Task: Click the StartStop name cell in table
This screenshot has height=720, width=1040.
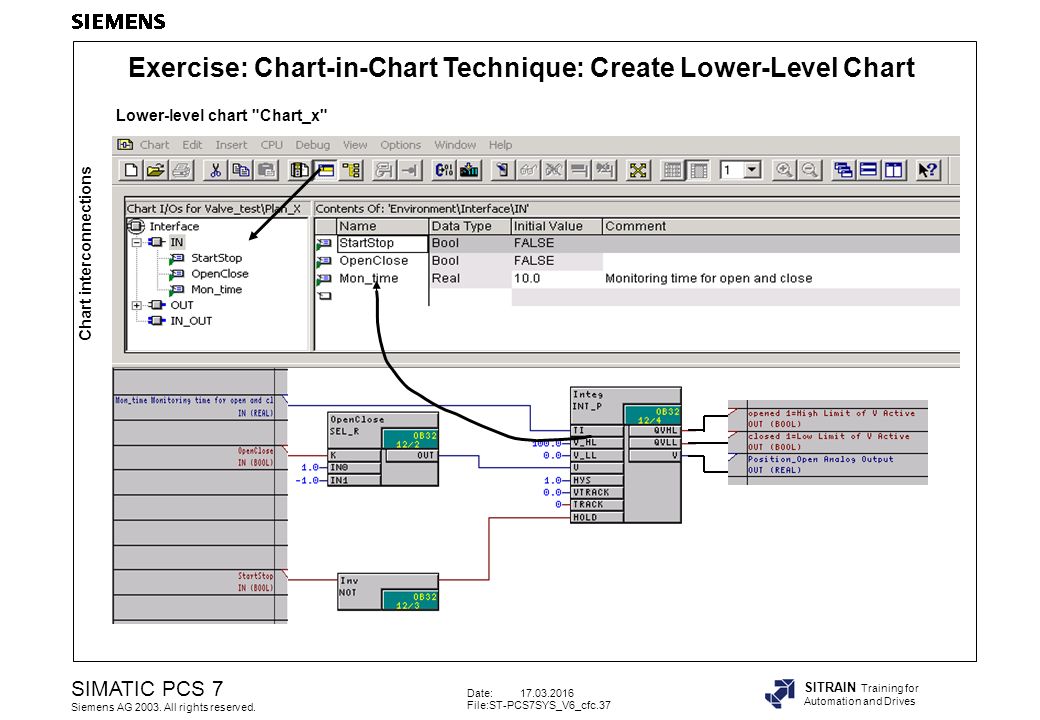Action: click(382, 243)
